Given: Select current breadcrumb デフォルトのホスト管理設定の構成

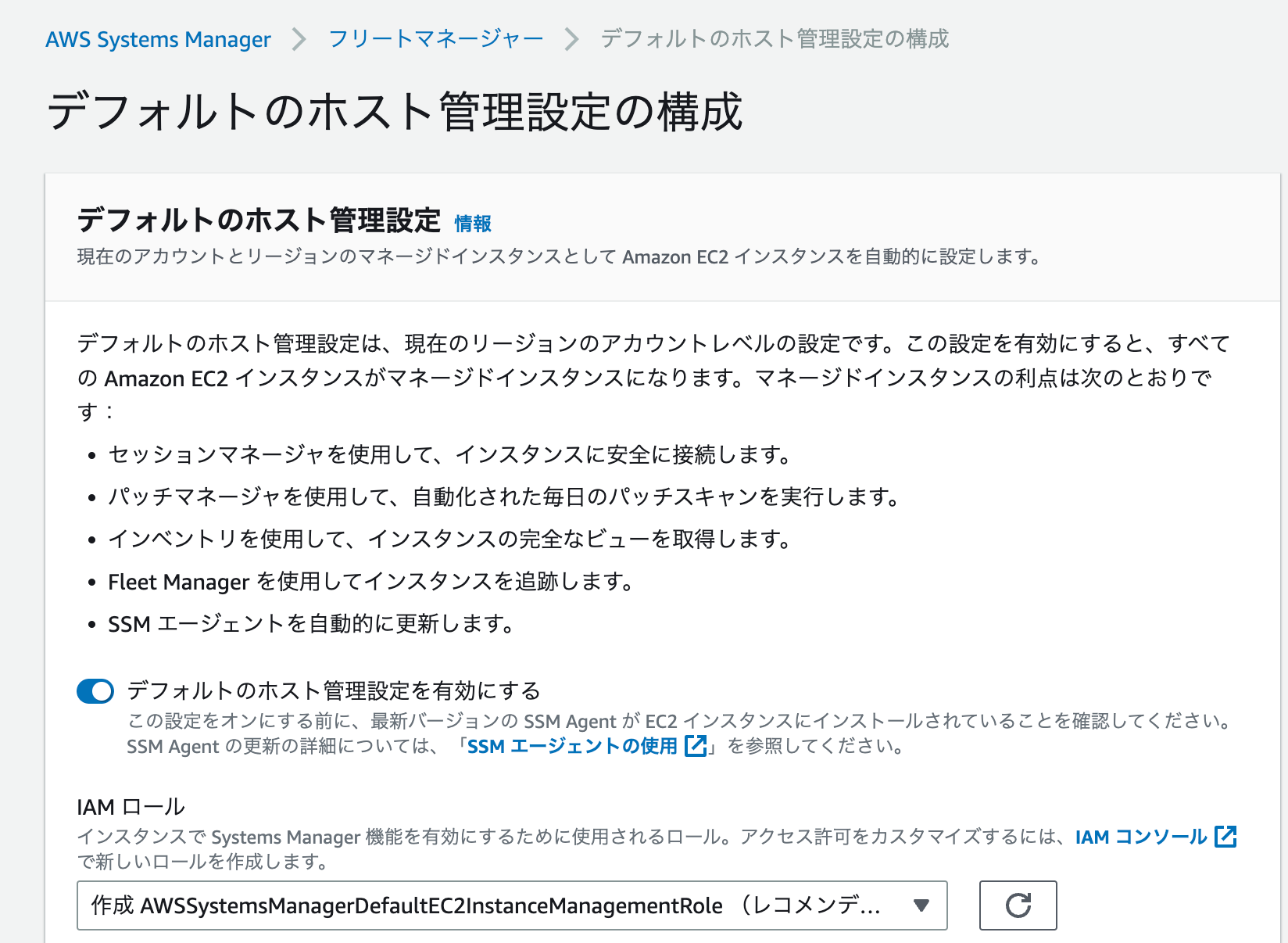Looking at the screenshot, I should tap(775, 38).
